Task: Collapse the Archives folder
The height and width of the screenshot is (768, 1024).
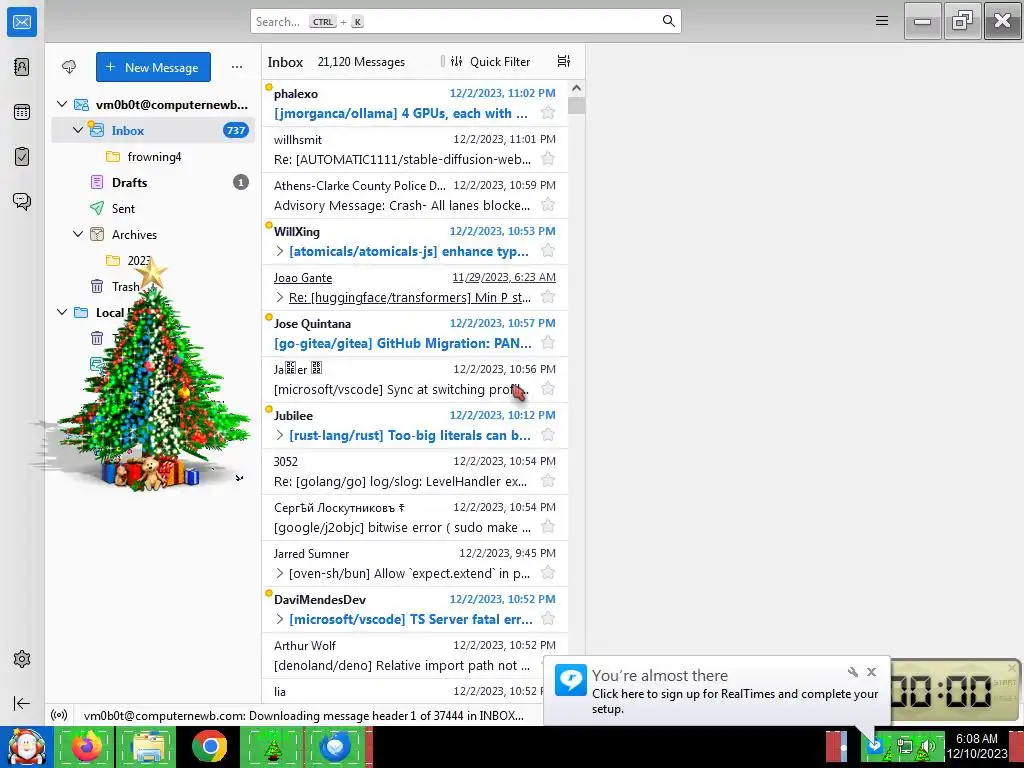Action: click(x=78, y=234)
